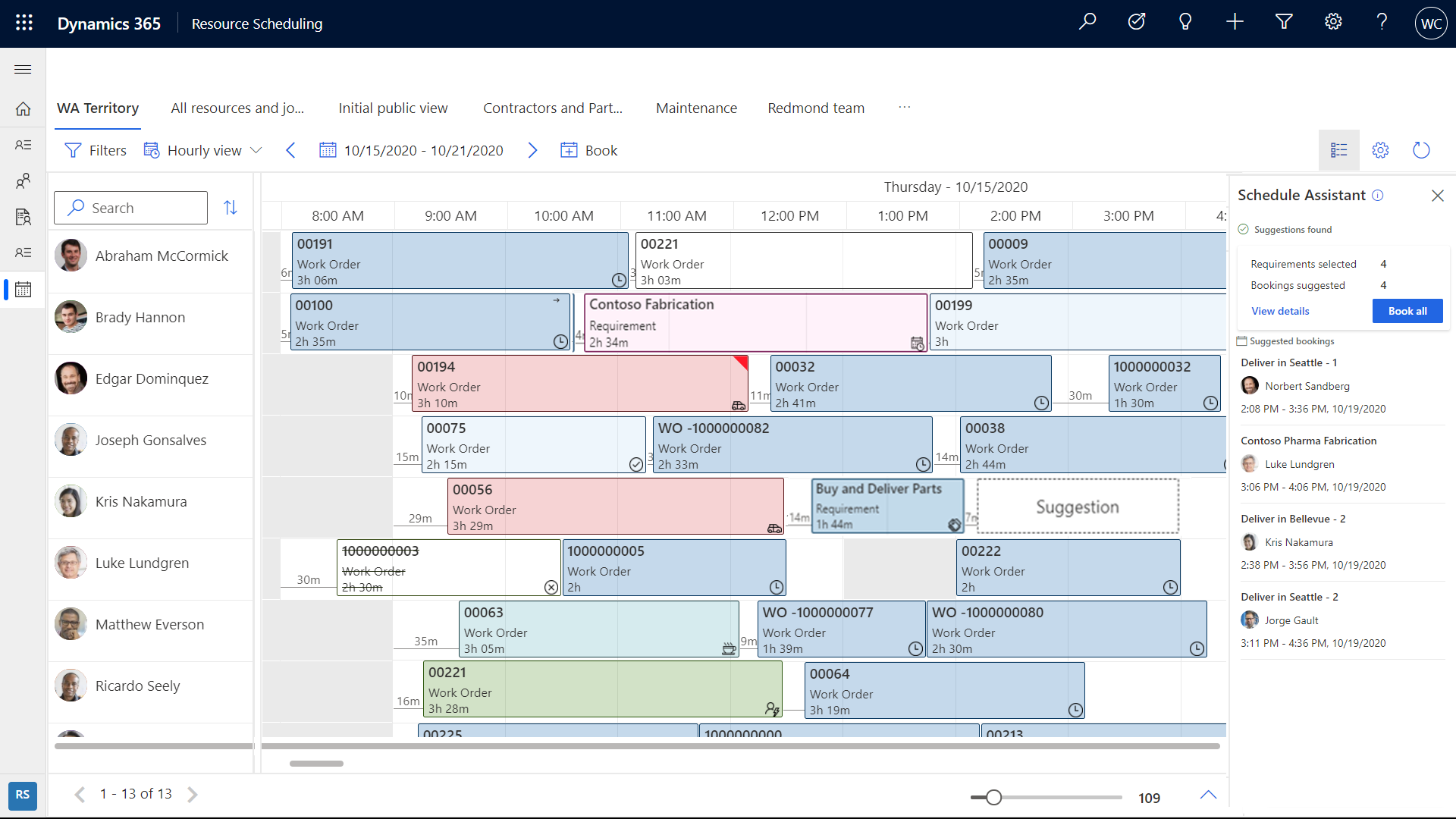Image resolution: width=1456 pixels, height=819 pixels.
Task: Click the Book calendar icon in toolbar
Action: (567, 150)
